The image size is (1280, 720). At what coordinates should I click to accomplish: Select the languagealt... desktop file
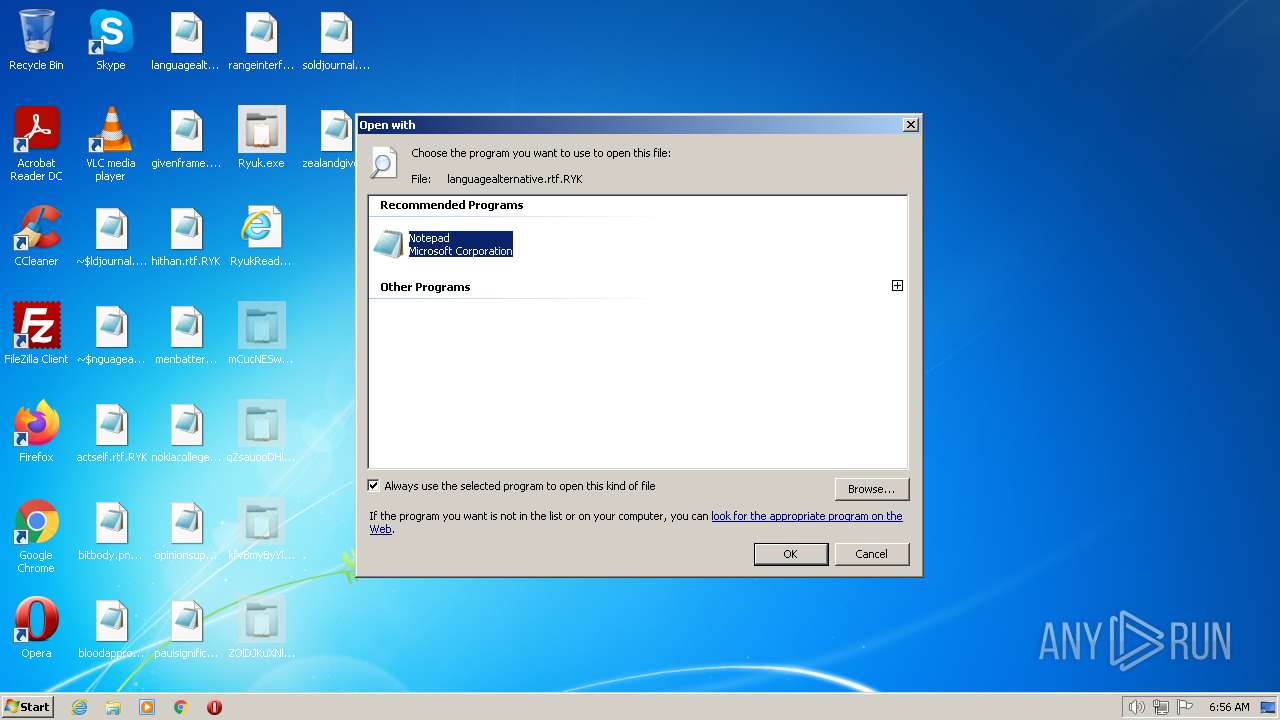[x=186, y=40]
